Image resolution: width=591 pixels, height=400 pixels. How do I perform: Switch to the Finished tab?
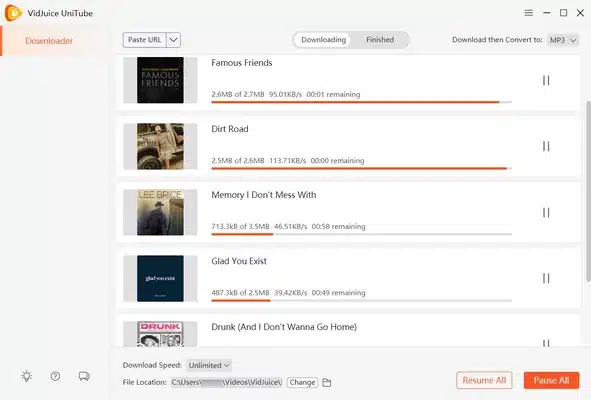point(380,40)
